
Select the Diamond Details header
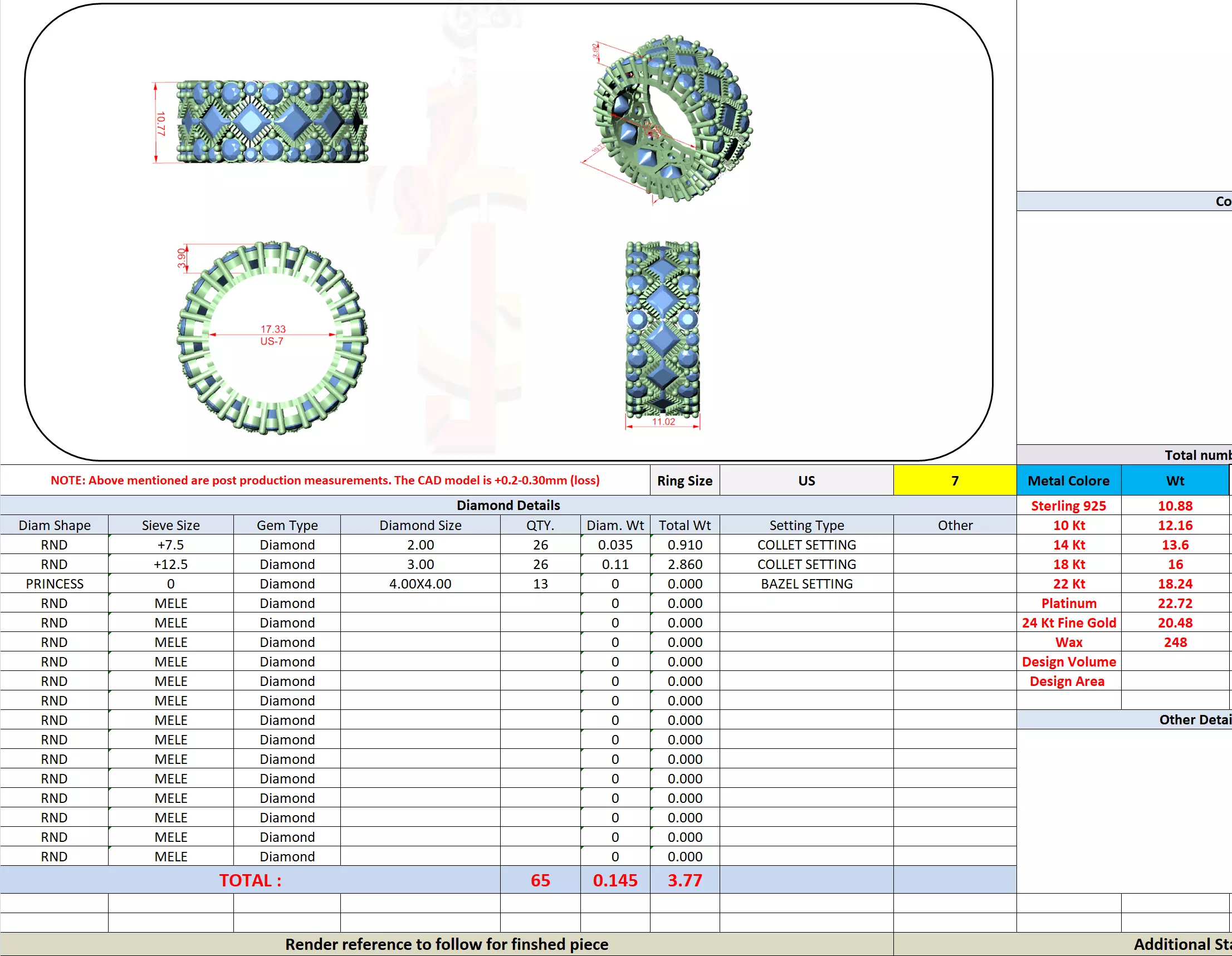[508, 505]
